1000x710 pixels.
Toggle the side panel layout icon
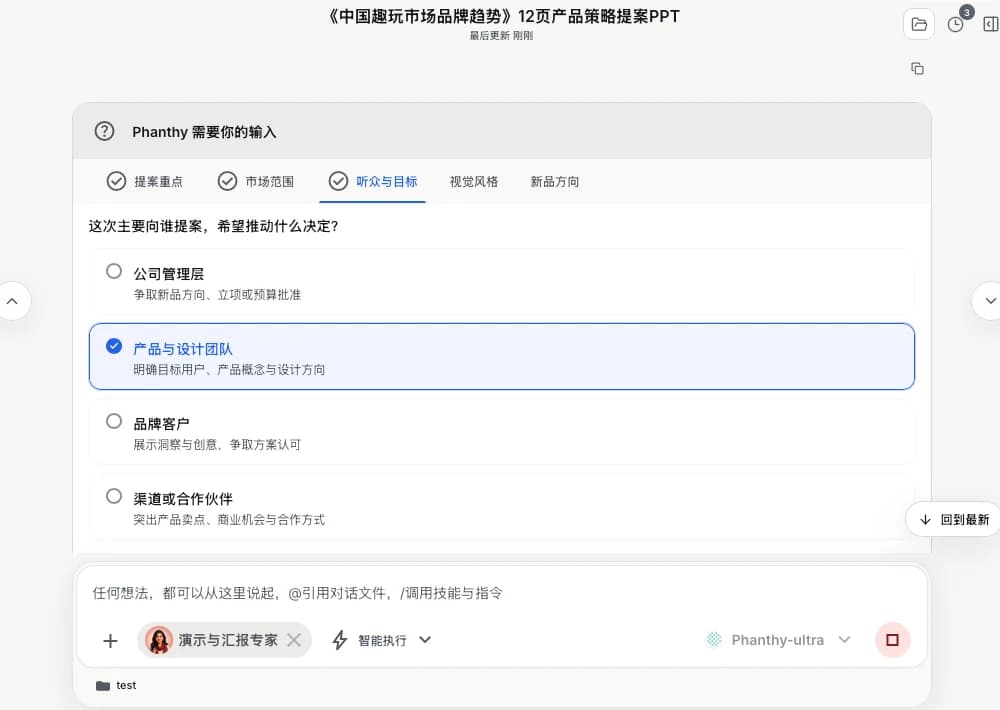[x=990, y=24]
